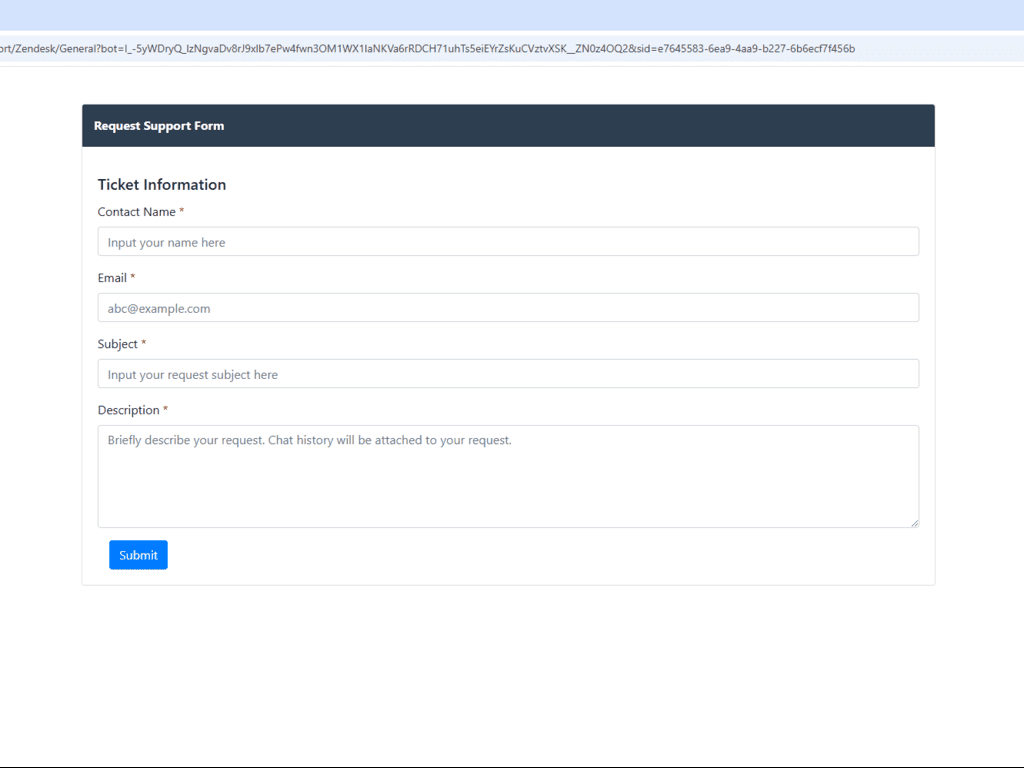Click red required asterisk beside Subject
This screenshot has width=1024, height=768.
click(x=144, y=344)
